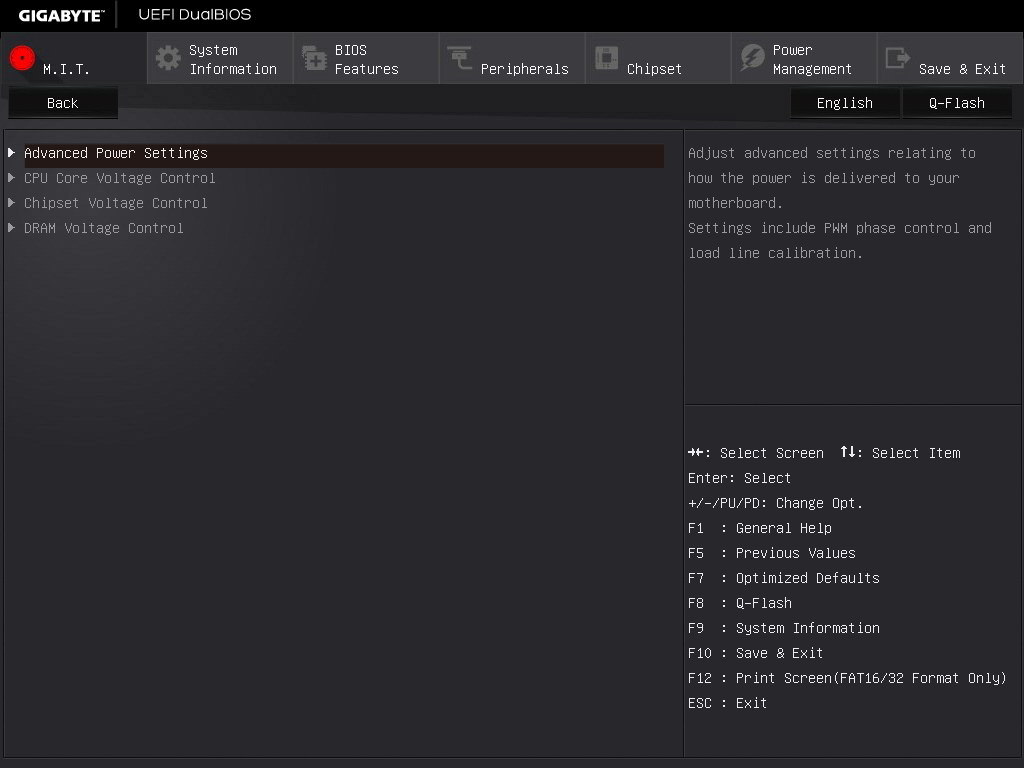The height and width of the screenshot is (768, 1024).
Task: Select the Chipset Voltage Control entry
Action: 116,203
